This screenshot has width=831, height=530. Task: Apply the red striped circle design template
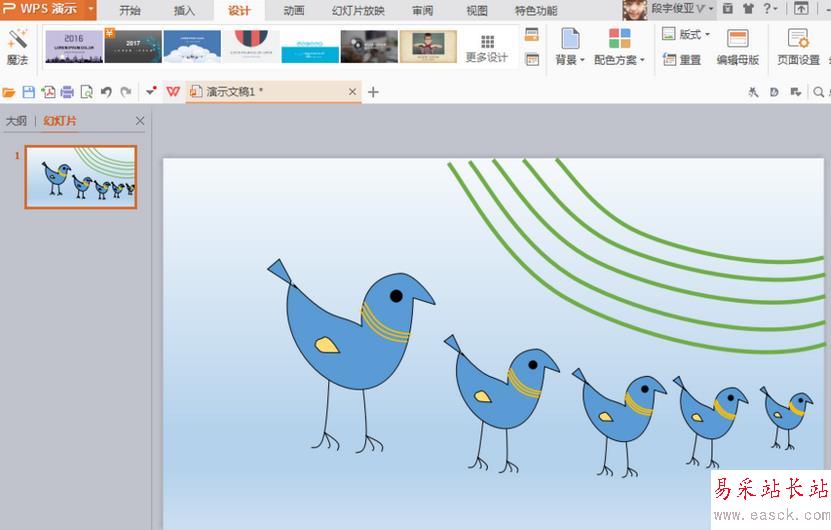251,47
